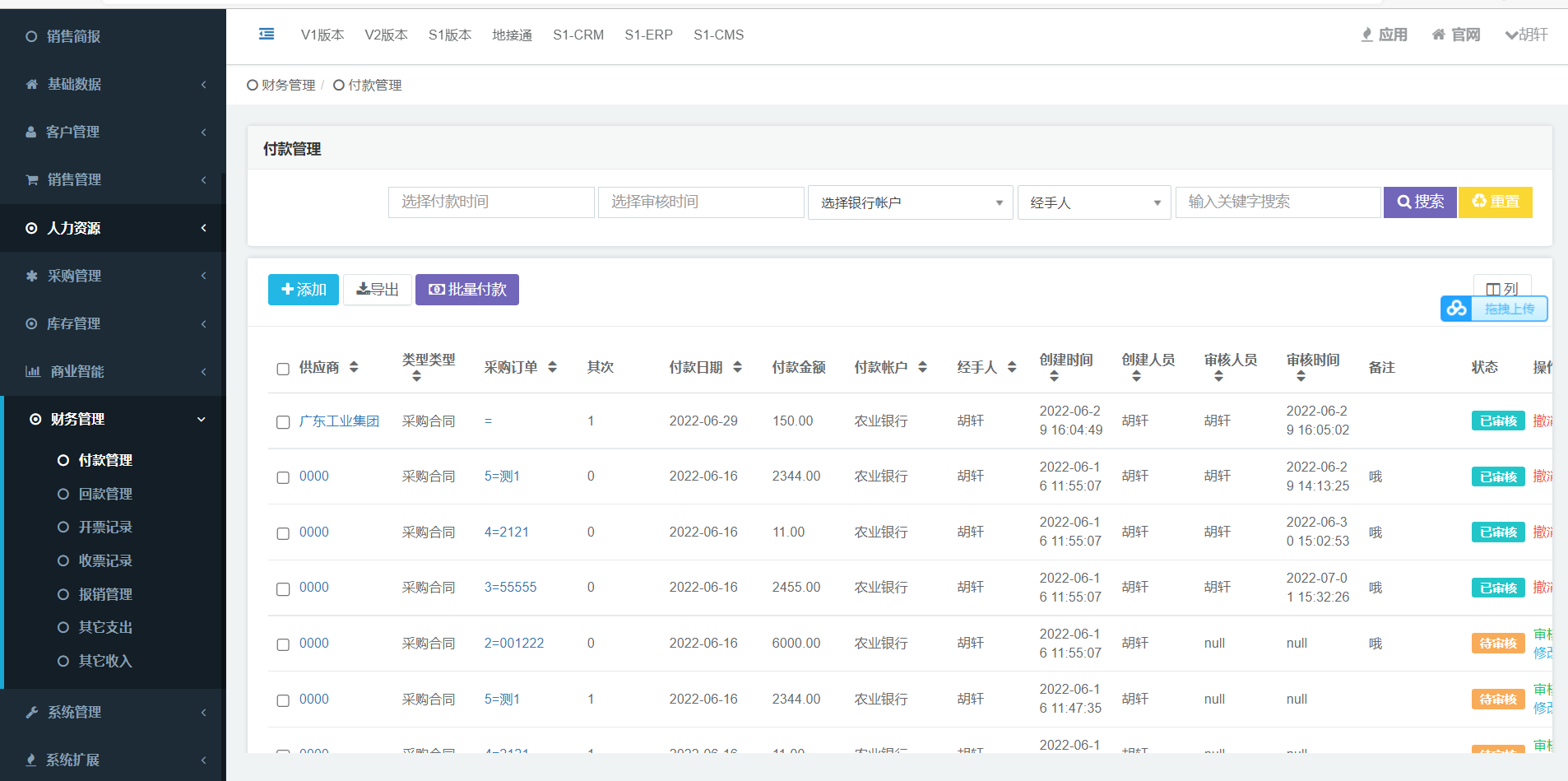The image size is (1568, 781).
Task: Switch to the S1-ERP top tab
Action: [648, 35]
